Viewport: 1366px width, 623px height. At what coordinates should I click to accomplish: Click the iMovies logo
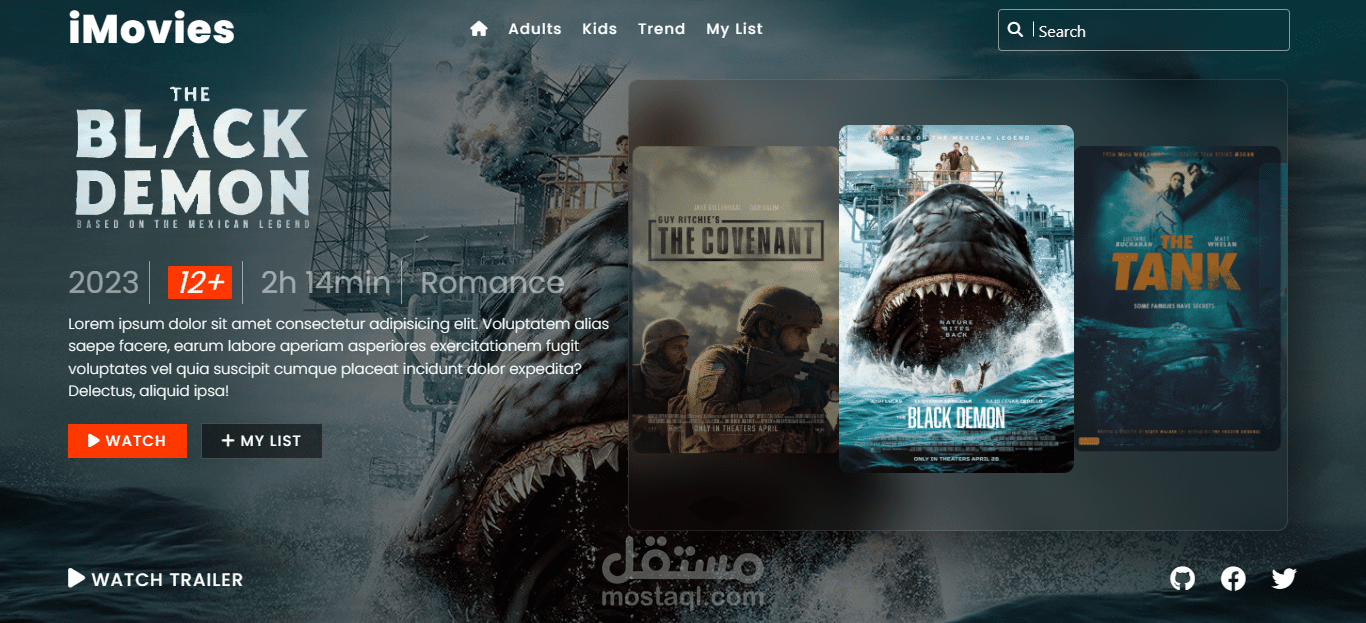coord(152,29)
